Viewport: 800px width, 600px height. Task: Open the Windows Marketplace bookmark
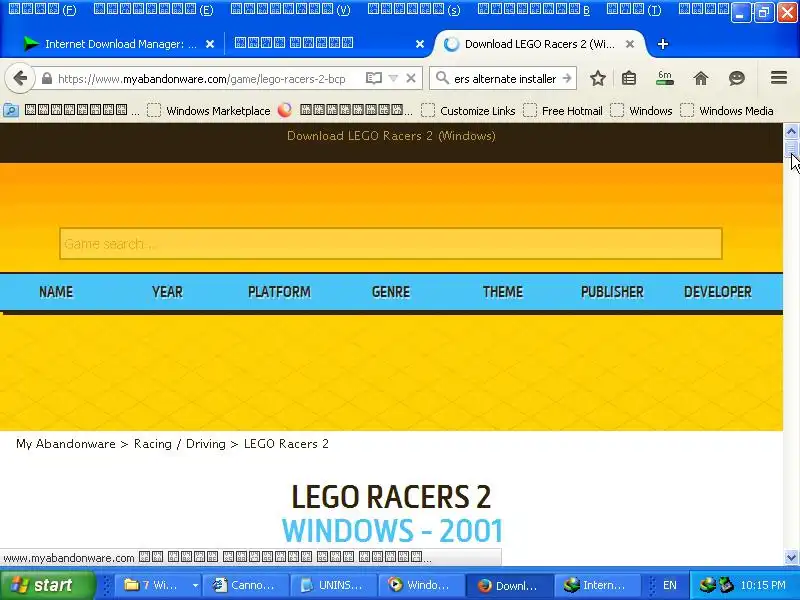[x=209, y=111]
